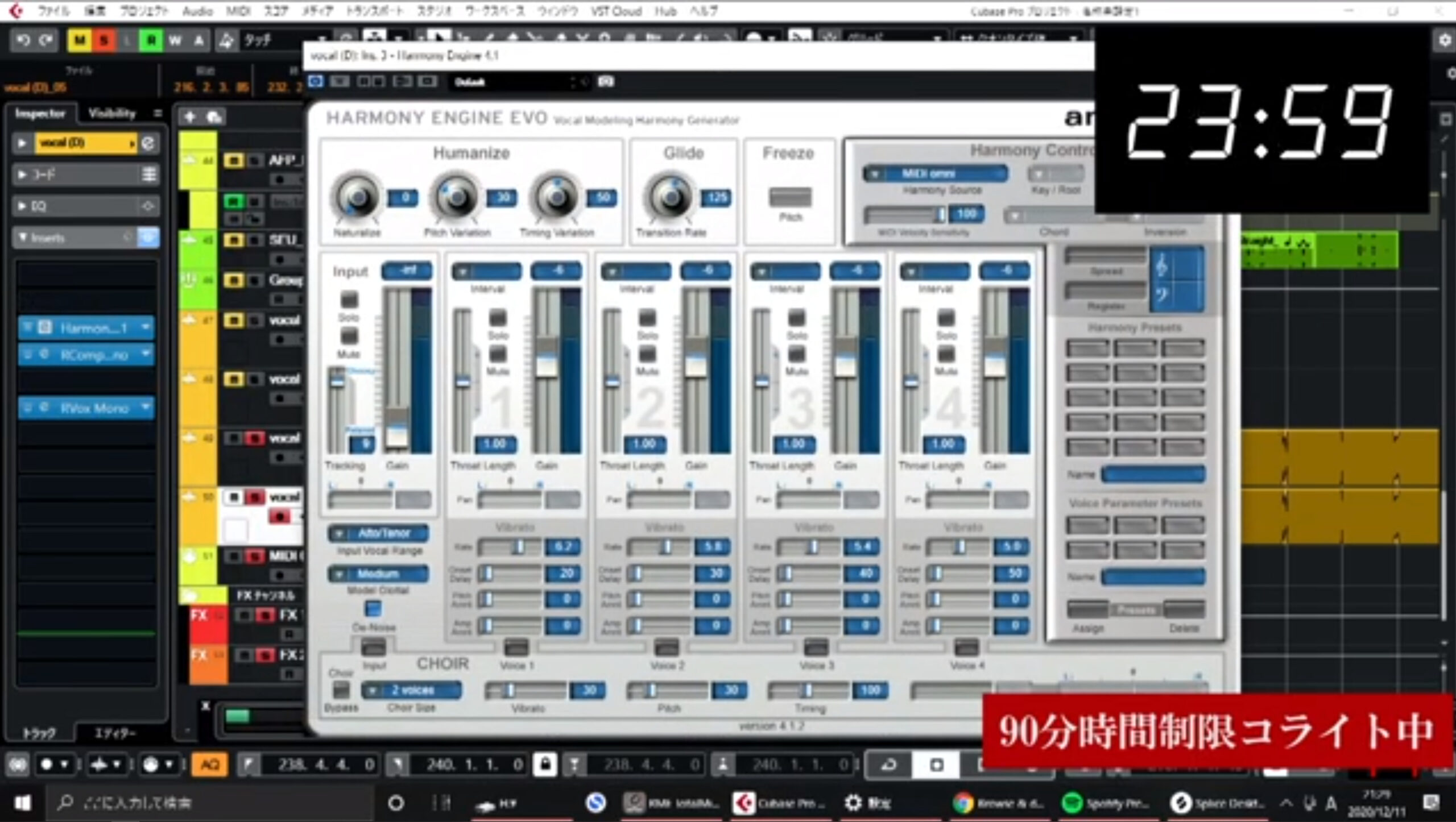Switch to the Inspector tab
1456x822 pixels.
40,113
